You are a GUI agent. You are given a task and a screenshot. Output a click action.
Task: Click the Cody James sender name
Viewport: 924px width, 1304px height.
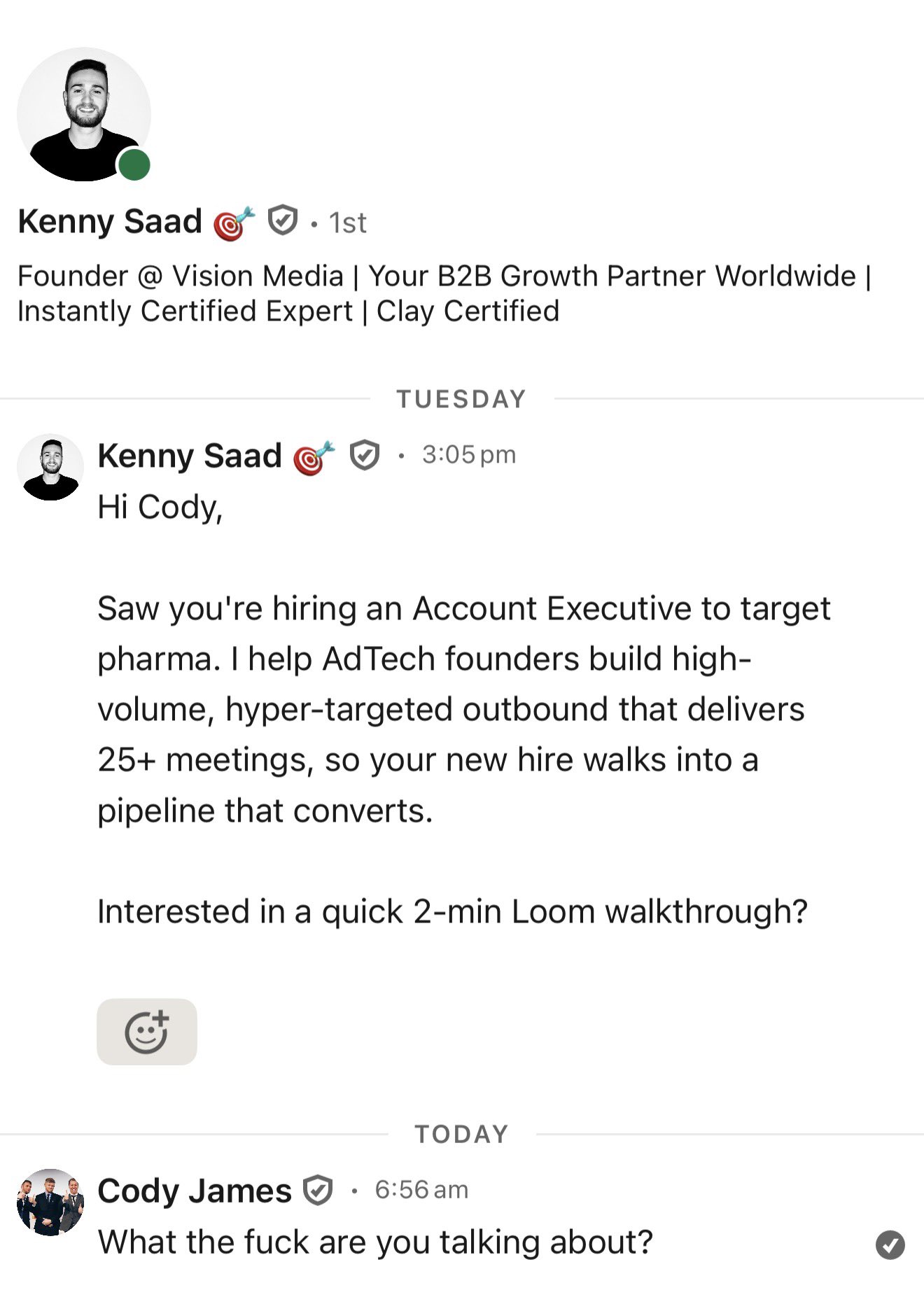tap(194, 1191)
